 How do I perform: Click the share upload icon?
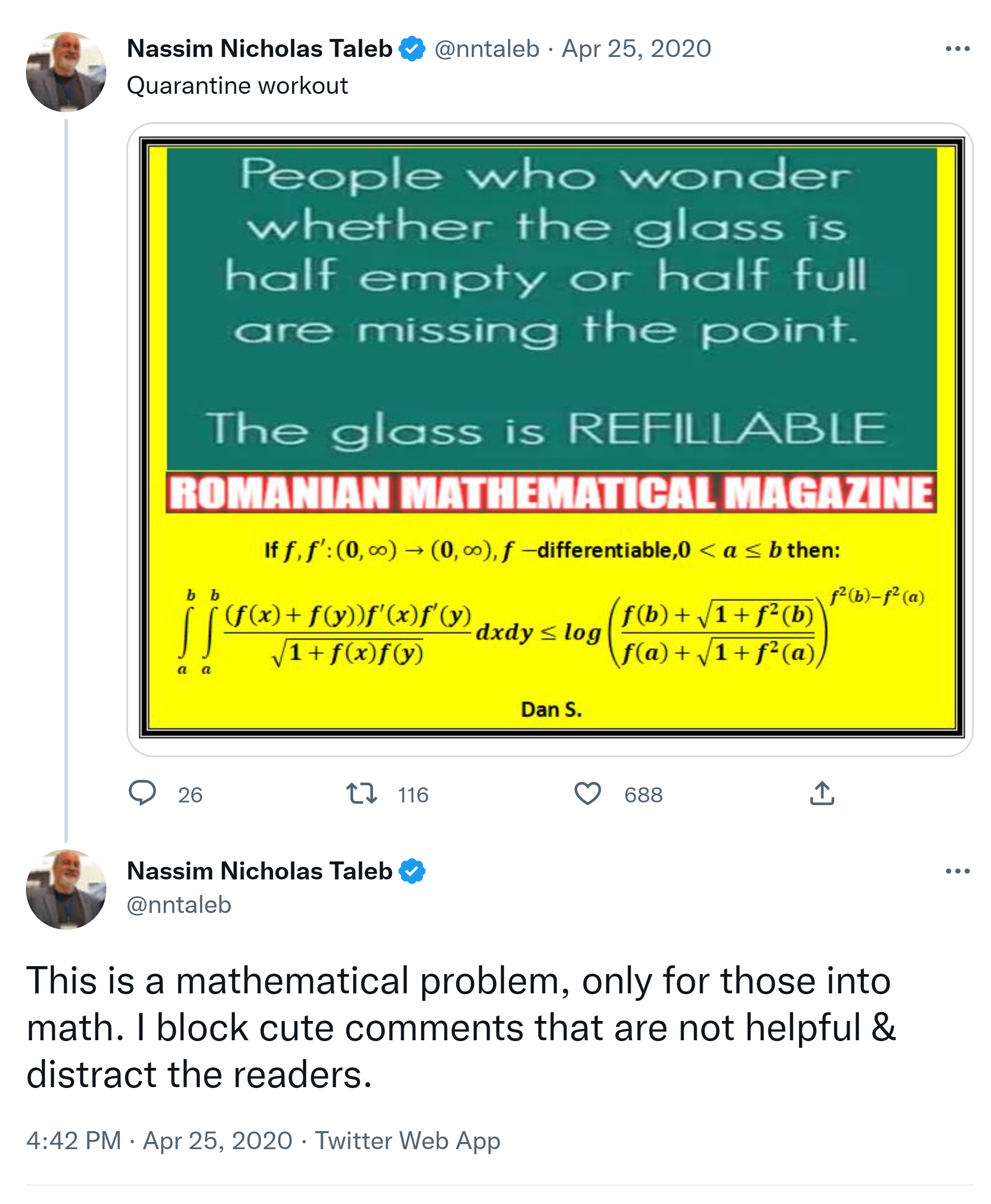click(822, 794)
